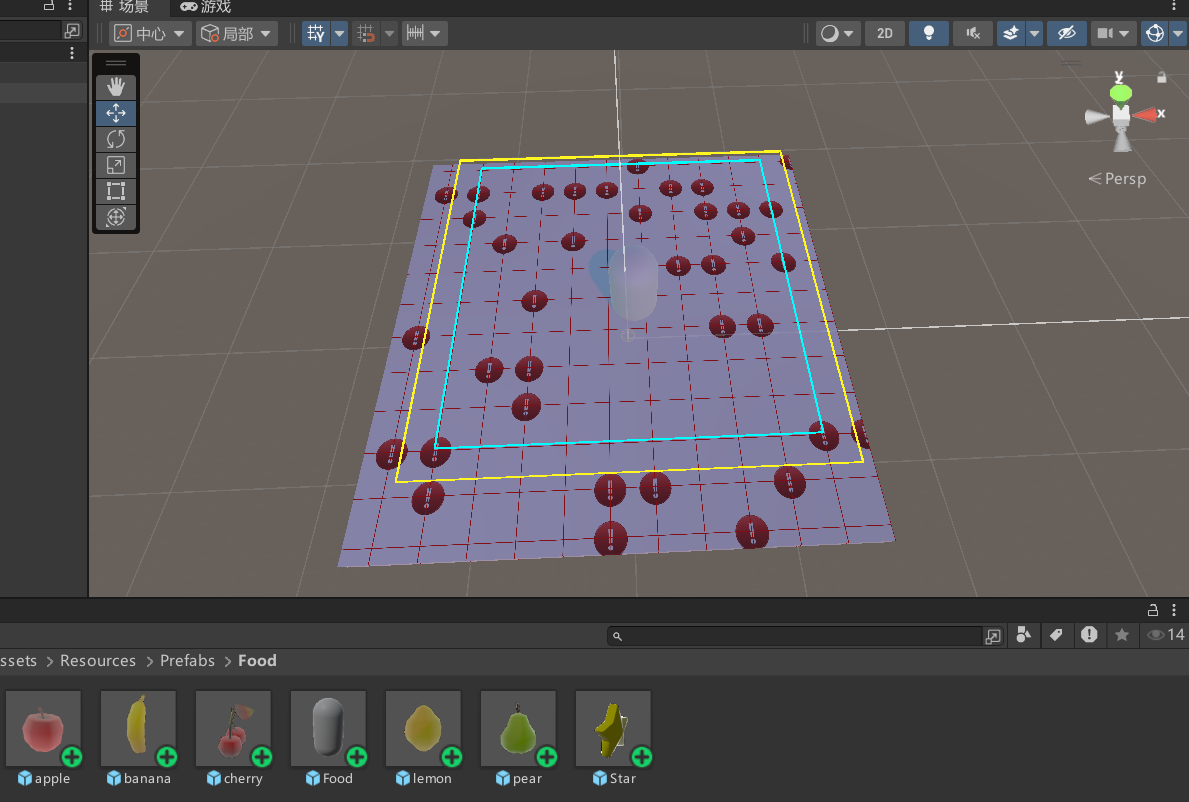Image resolution: width=1189 pixels, height=802 pixels.
Task: Select the combined Transform tool
Action: (116, 217)
